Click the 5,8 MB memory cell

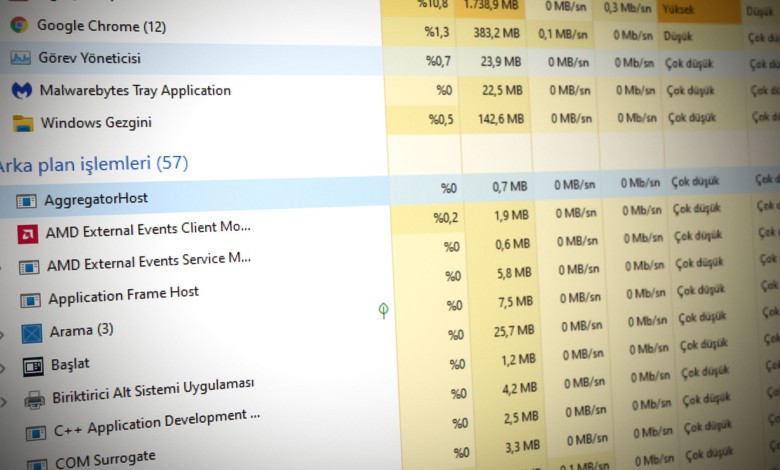[514, 273]
